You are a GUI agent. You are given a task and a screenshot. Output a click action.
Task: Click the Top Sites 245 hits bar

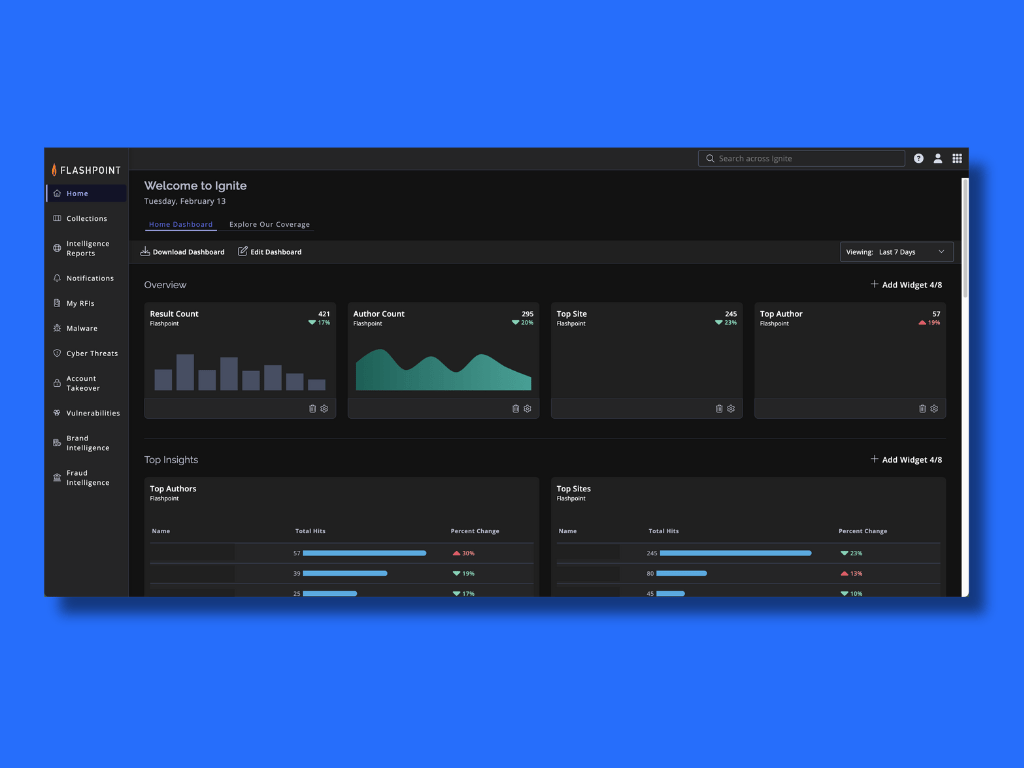pyautogui.click(x=735, y=553)
